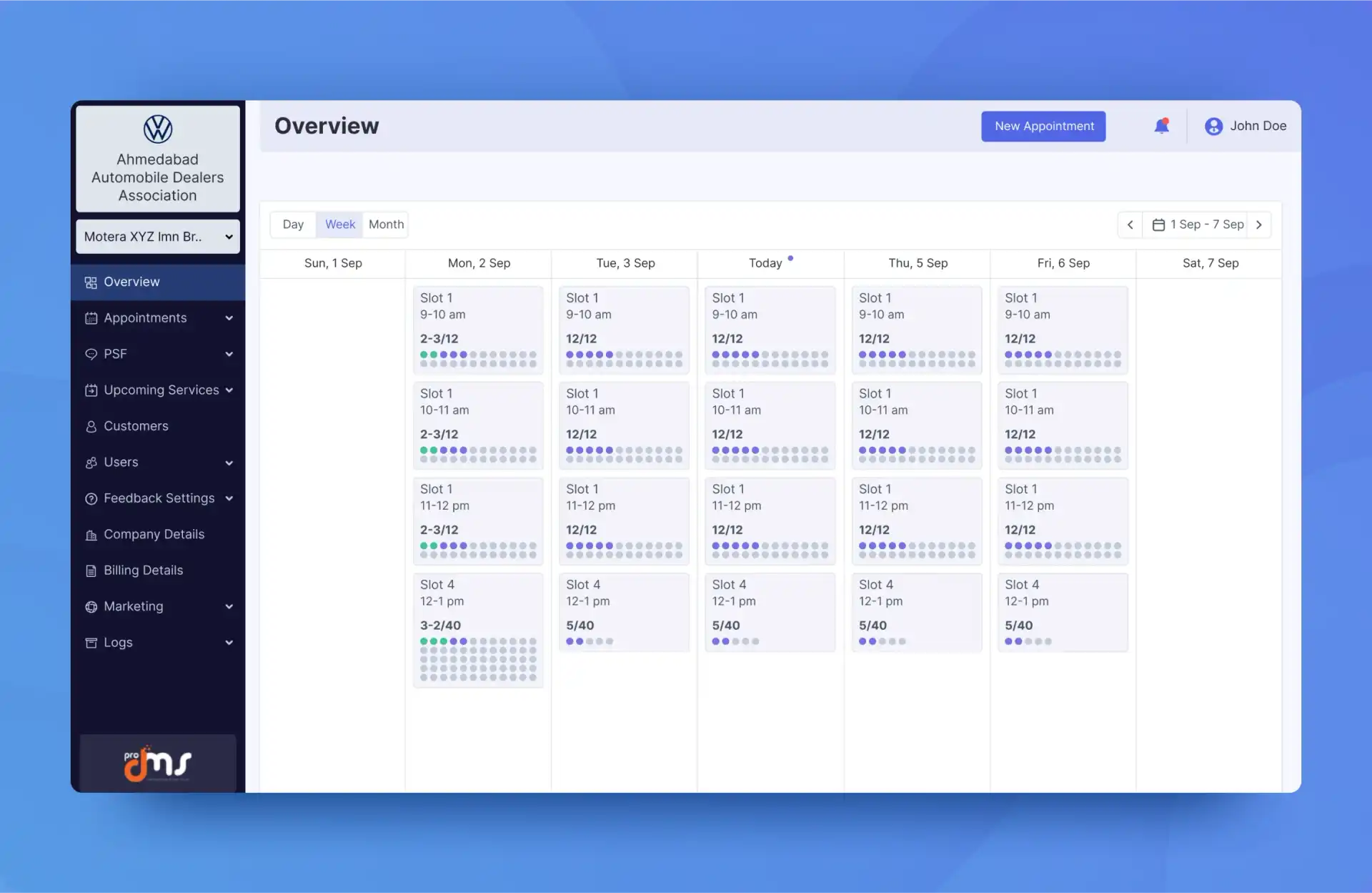Select the Week tab view

[x=339, y=223]
